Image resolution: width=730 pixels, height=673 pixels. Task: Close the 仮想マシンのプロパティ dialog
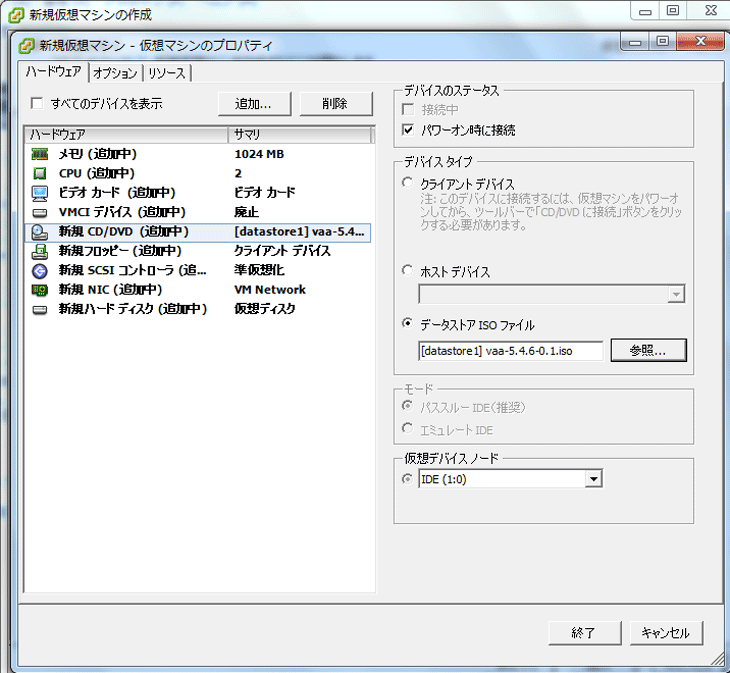tap(700, 41)
